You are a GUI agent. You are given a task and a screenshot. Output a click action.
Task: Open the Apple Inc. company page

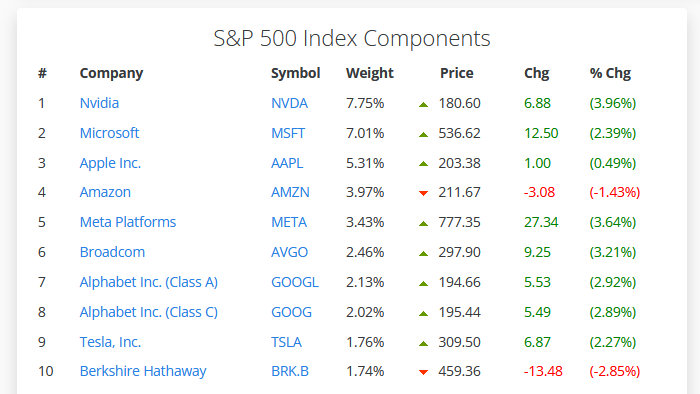tap(110, 163)
